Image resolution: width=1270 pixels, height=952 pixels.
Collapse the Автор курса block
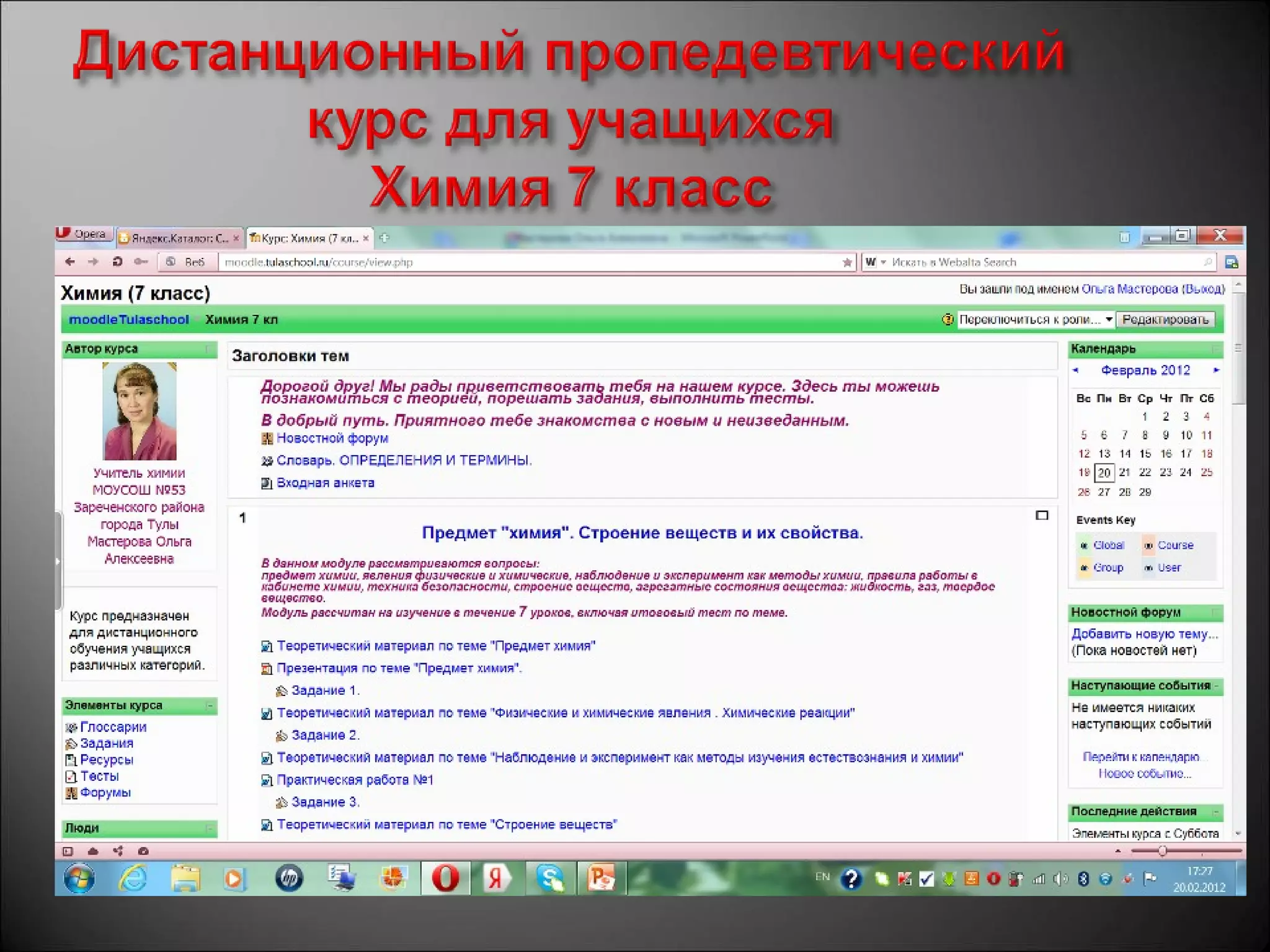pyautogui.click(x=210, y=350)
